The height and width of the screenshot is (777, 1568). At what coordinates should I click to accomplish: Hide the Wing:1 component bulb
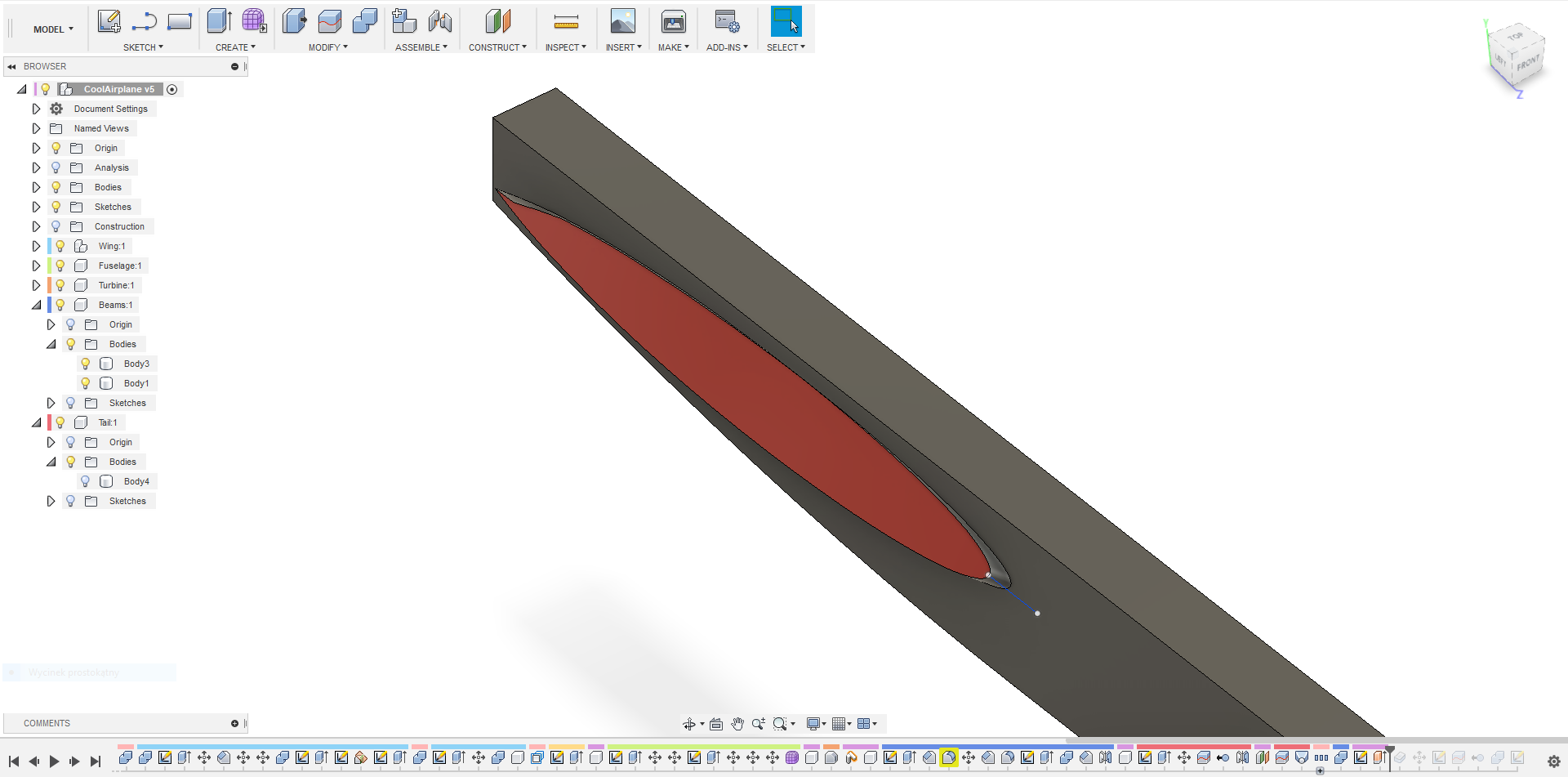(x=60, y=246)
